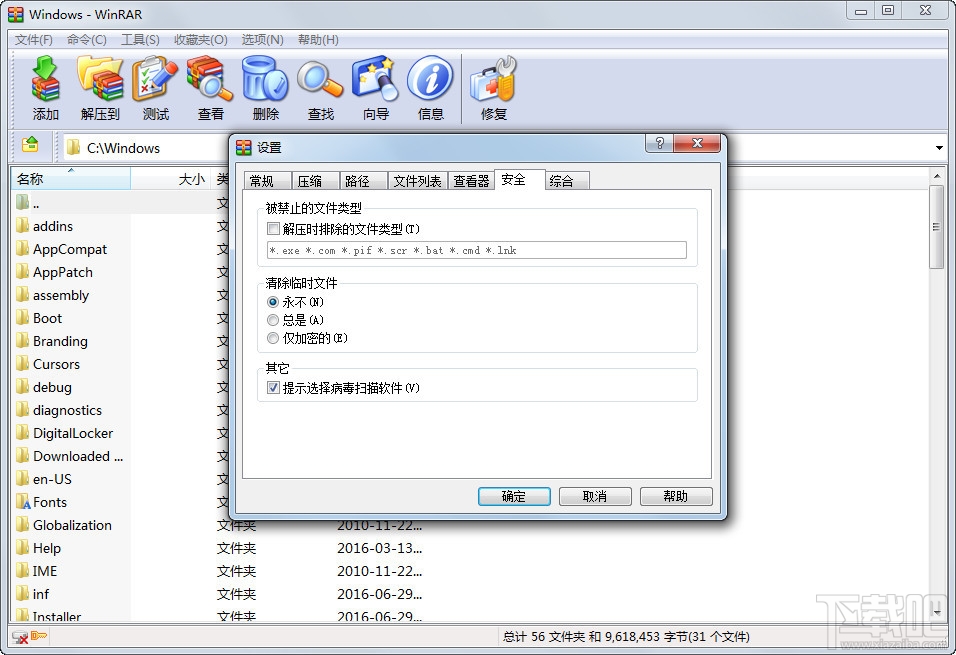956x655 pixels.
Task: Switch to the 压缩 tab
Action: (x=313, y=180)
